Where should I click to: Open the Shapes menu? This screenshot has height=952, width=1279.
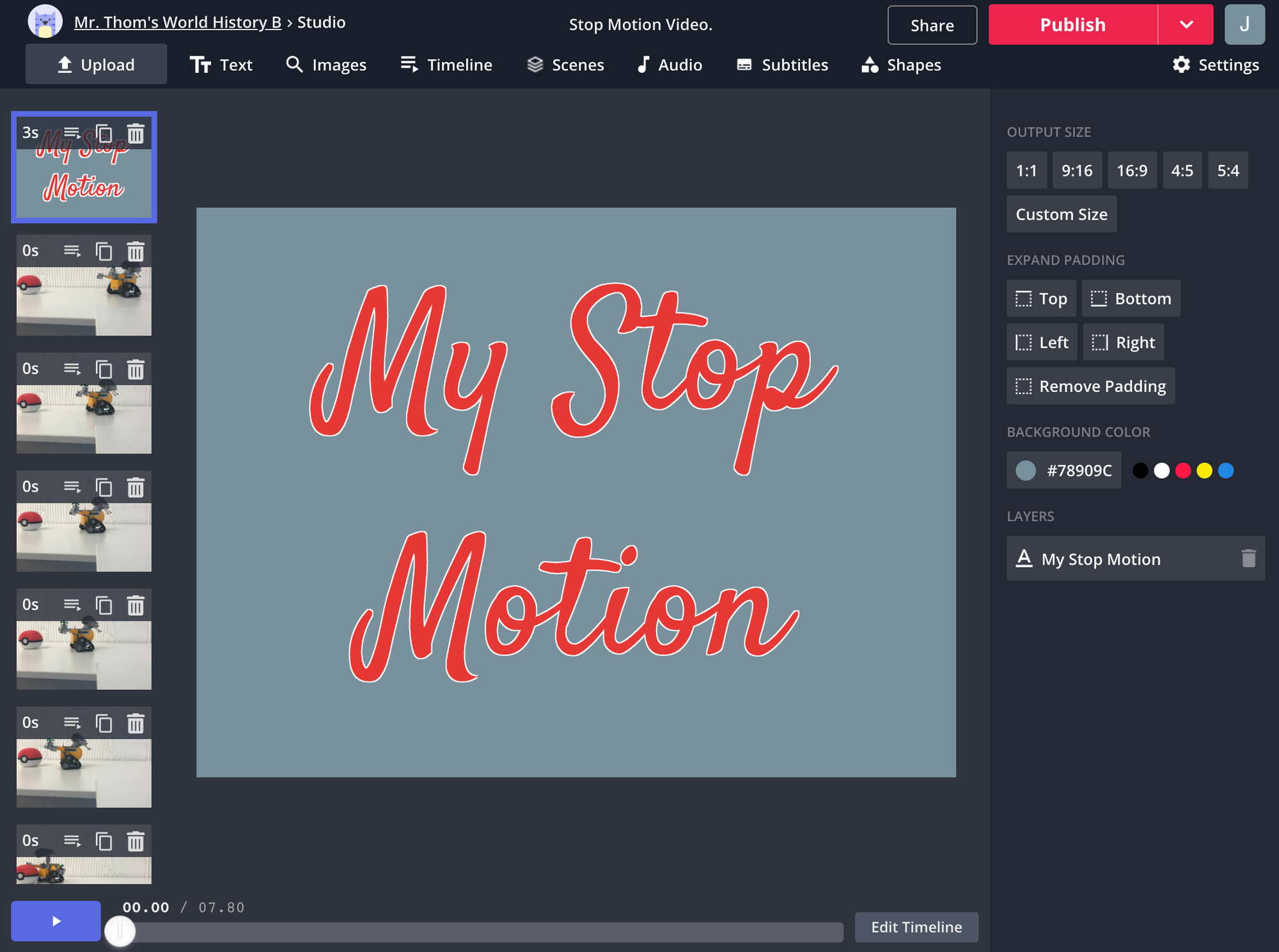901,65
